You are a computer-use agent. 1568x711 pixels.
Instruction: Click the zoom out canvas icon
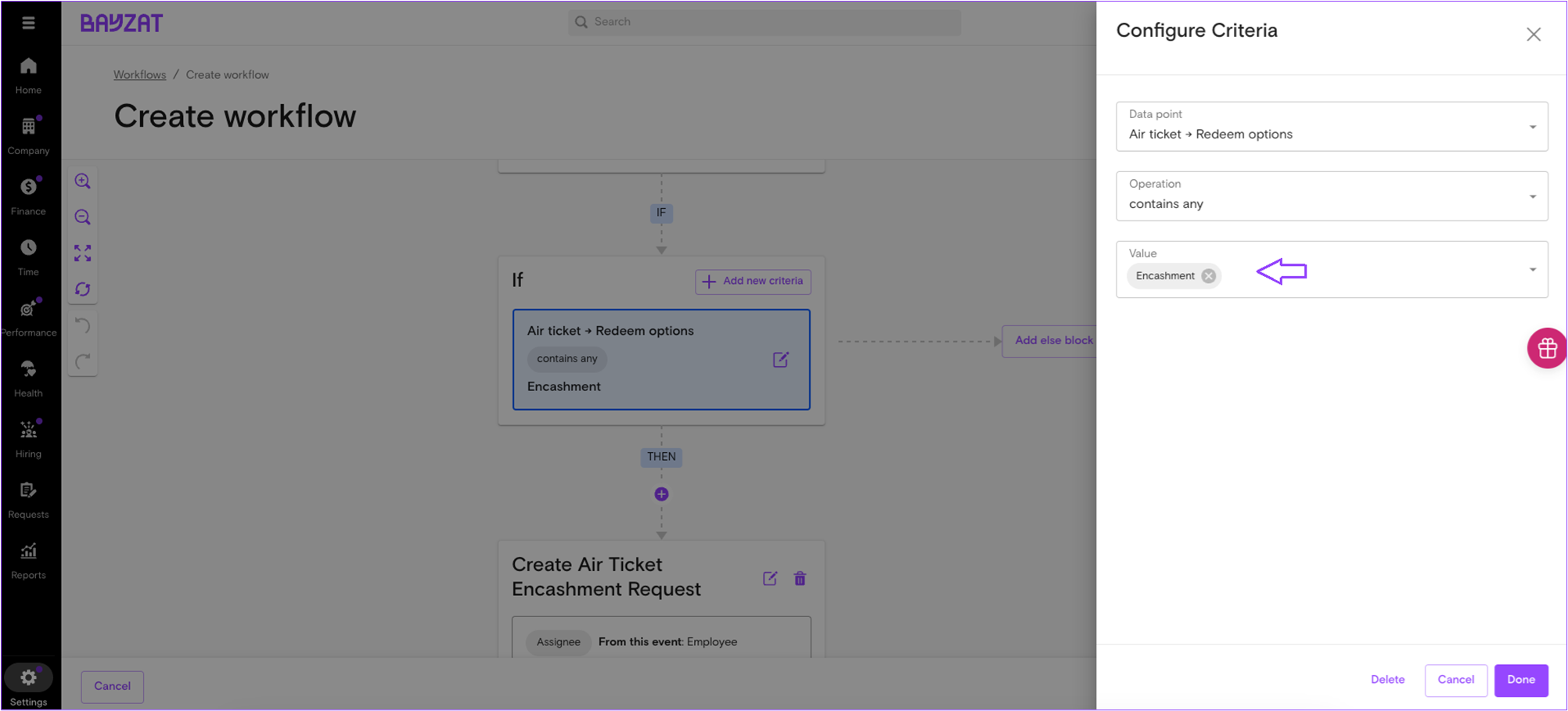[82, 217]
